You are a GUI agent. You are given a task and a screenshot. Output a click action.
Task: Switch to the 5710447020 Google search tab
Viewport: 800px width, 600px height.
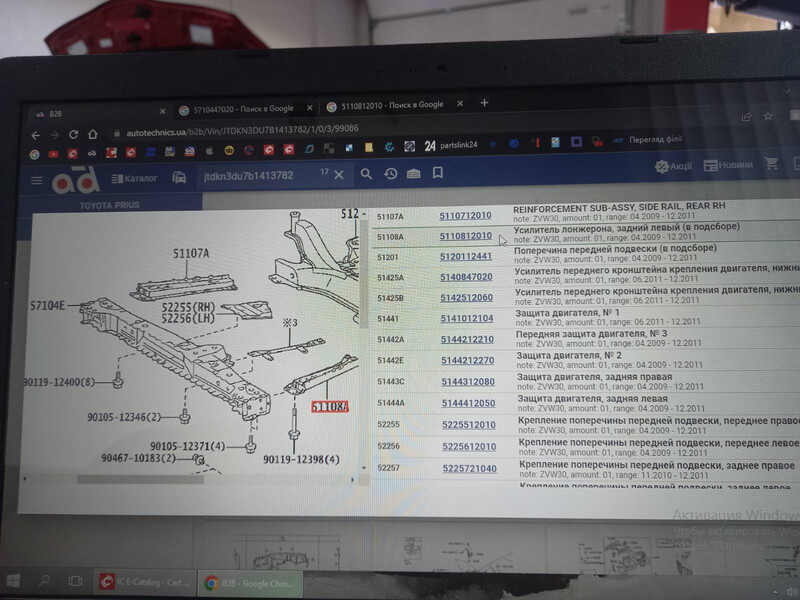click(x=240, y=108)
